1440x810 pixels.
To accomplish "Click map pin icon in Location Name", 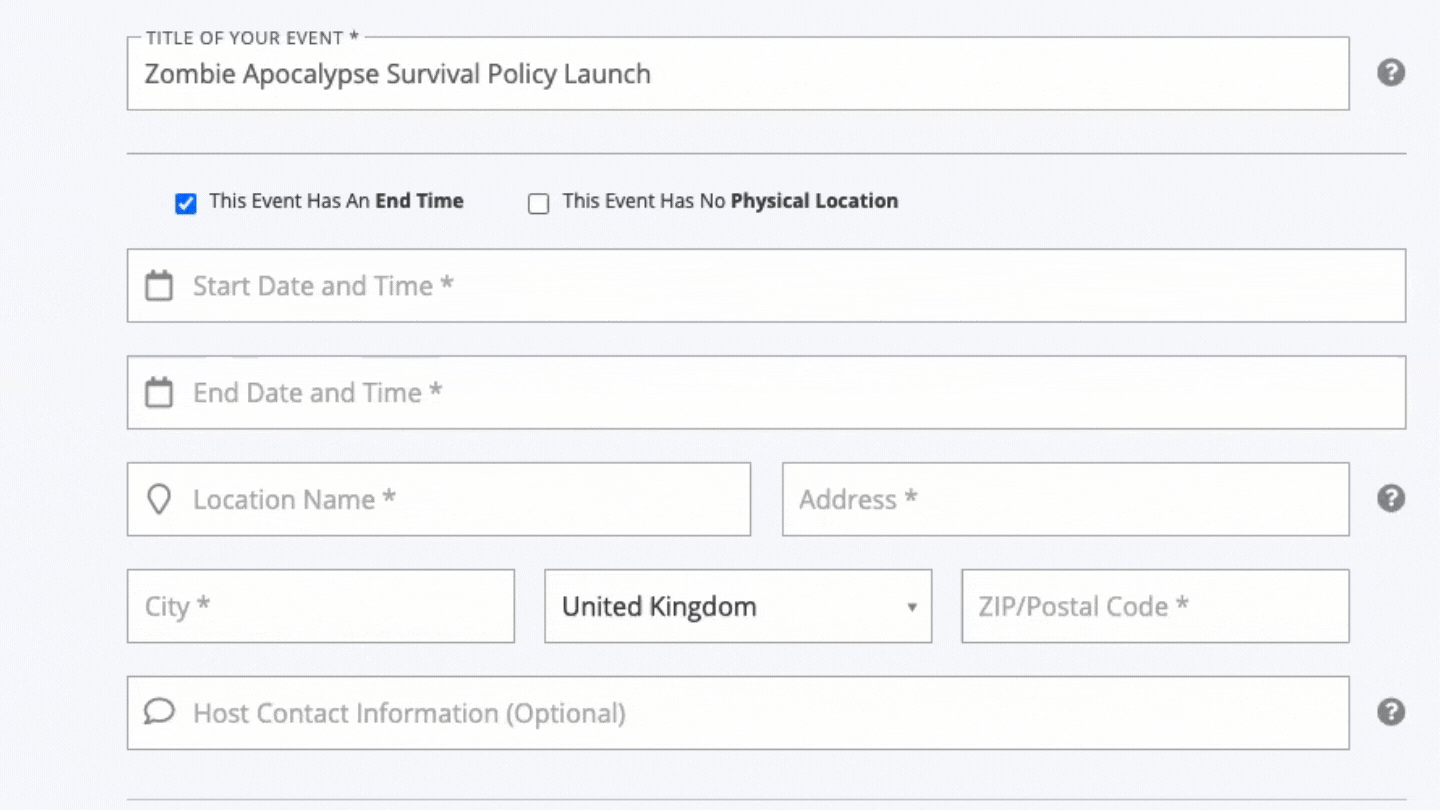I will coord(159,499).
